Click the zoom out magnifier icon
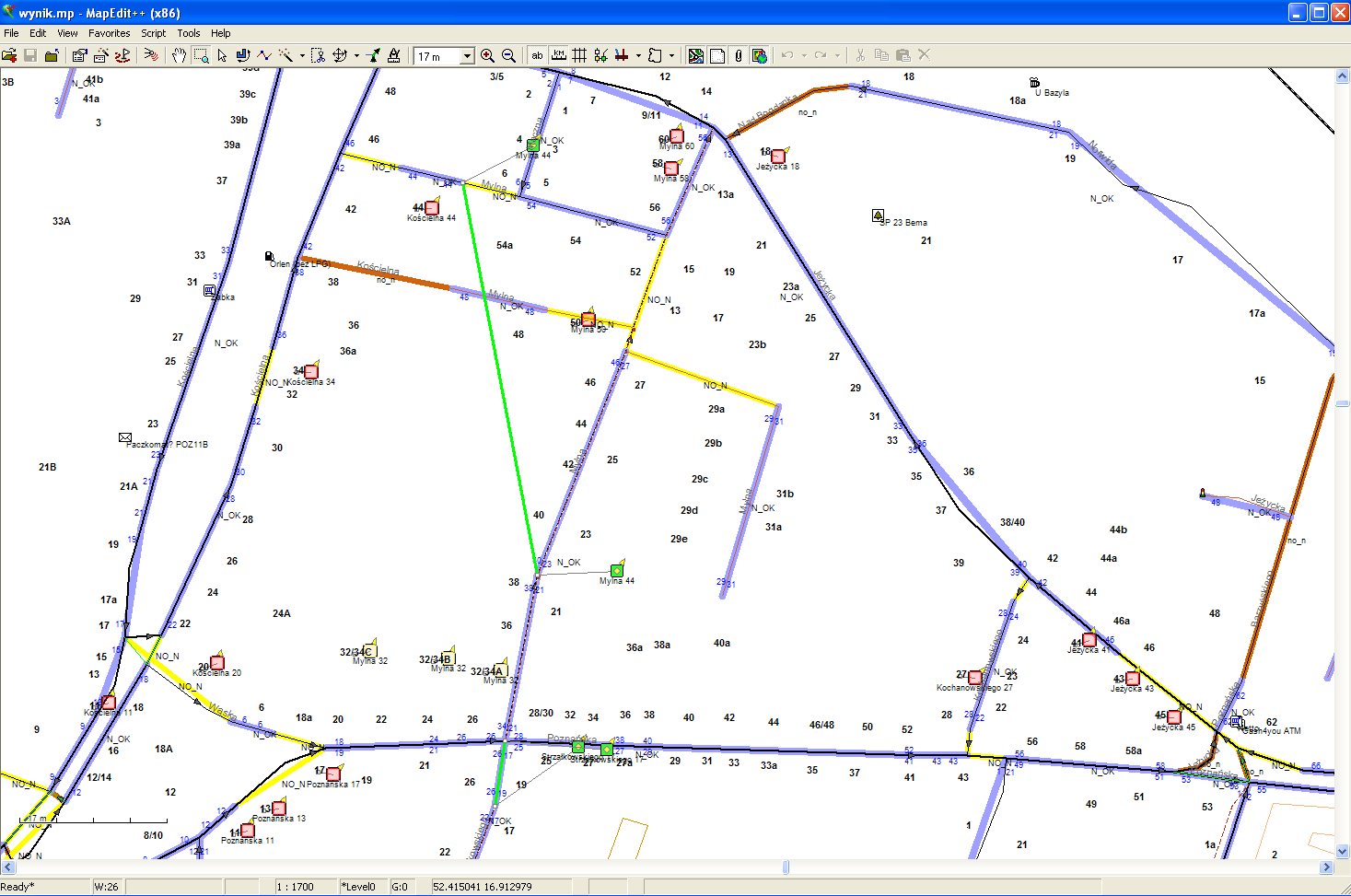The width and height of the screenshot is (1351, 896). pyautogui.click(x=508, y=56)
